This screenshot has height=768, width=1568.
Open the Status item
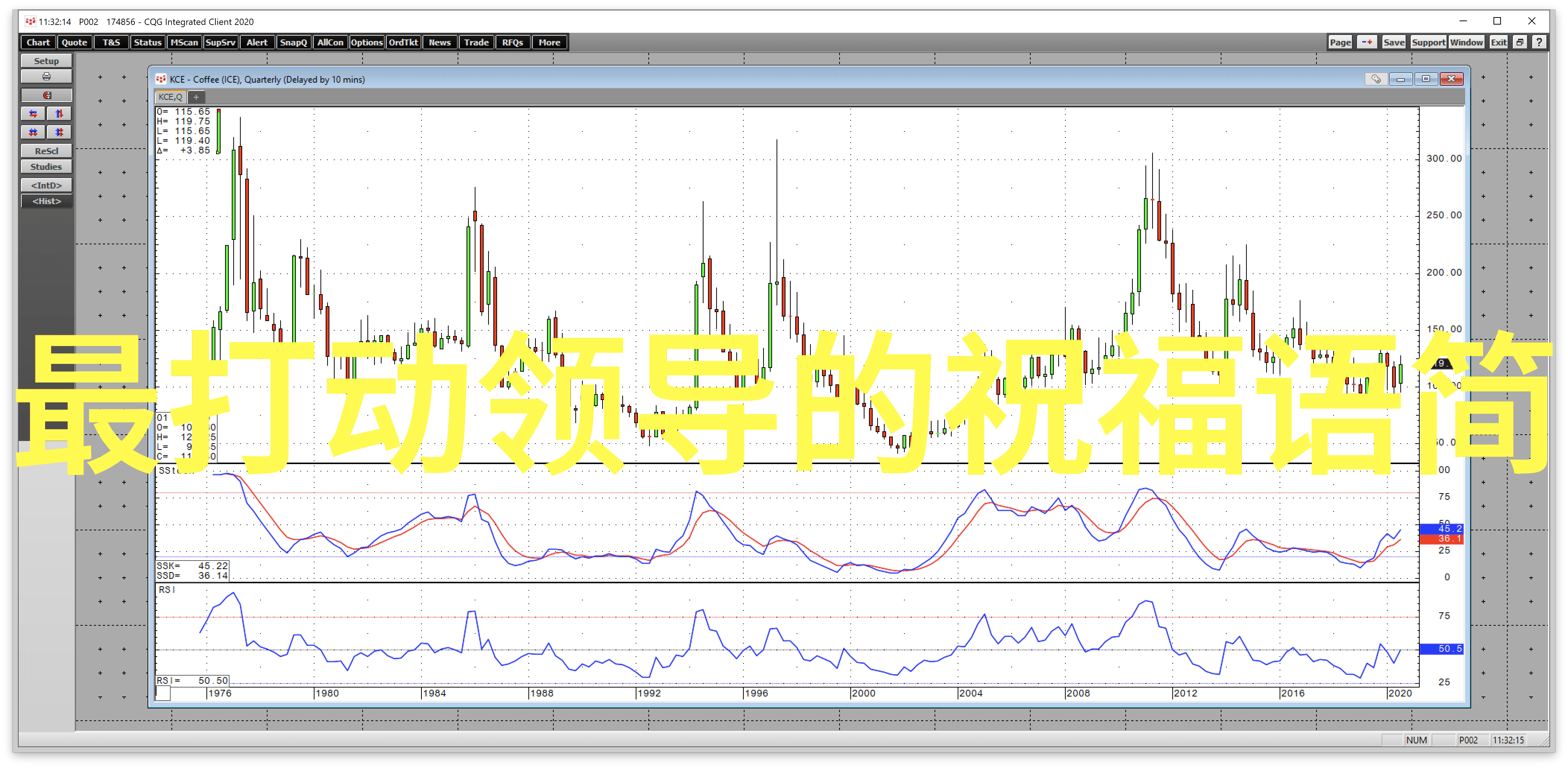[147, 42]
